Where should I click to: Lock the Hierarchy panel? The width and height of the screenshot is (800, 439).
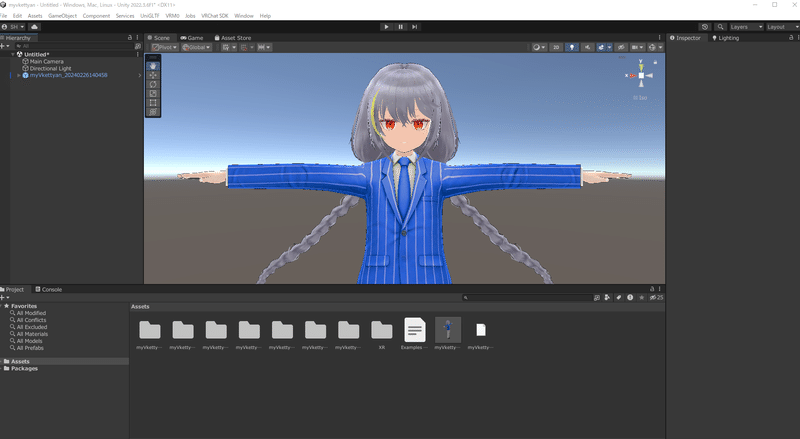pos(130,38)
